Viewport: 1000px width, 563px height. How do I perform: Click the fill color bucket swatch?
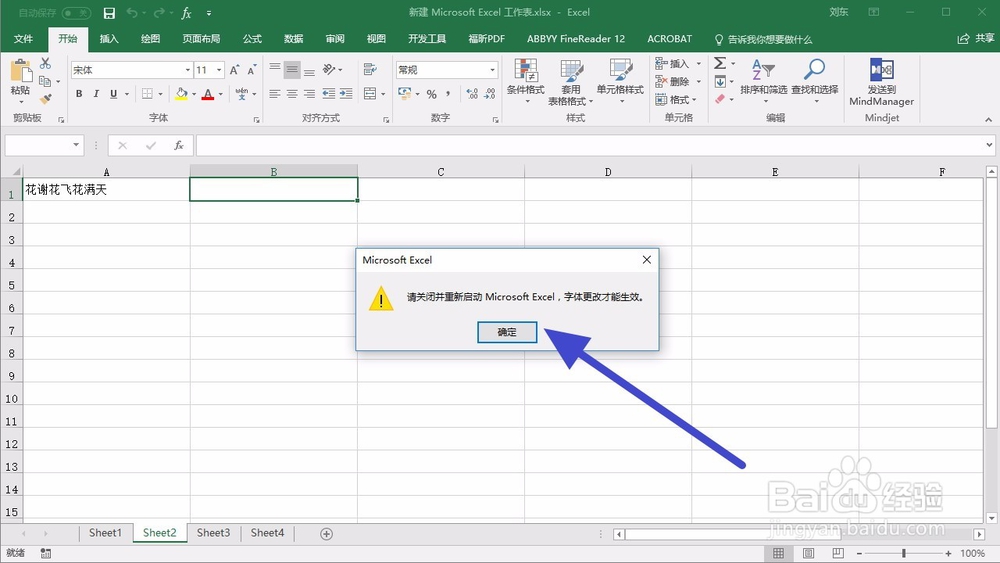(182, 94)
